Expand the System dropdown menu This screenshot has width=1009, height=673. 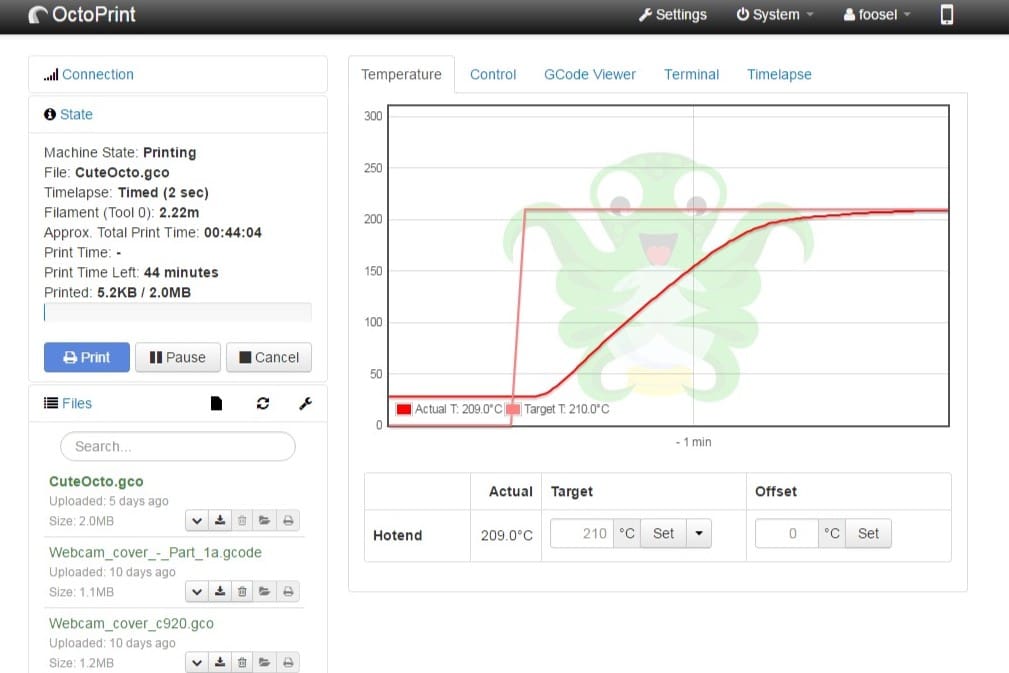pyautogui.click(x=775, y=14)
